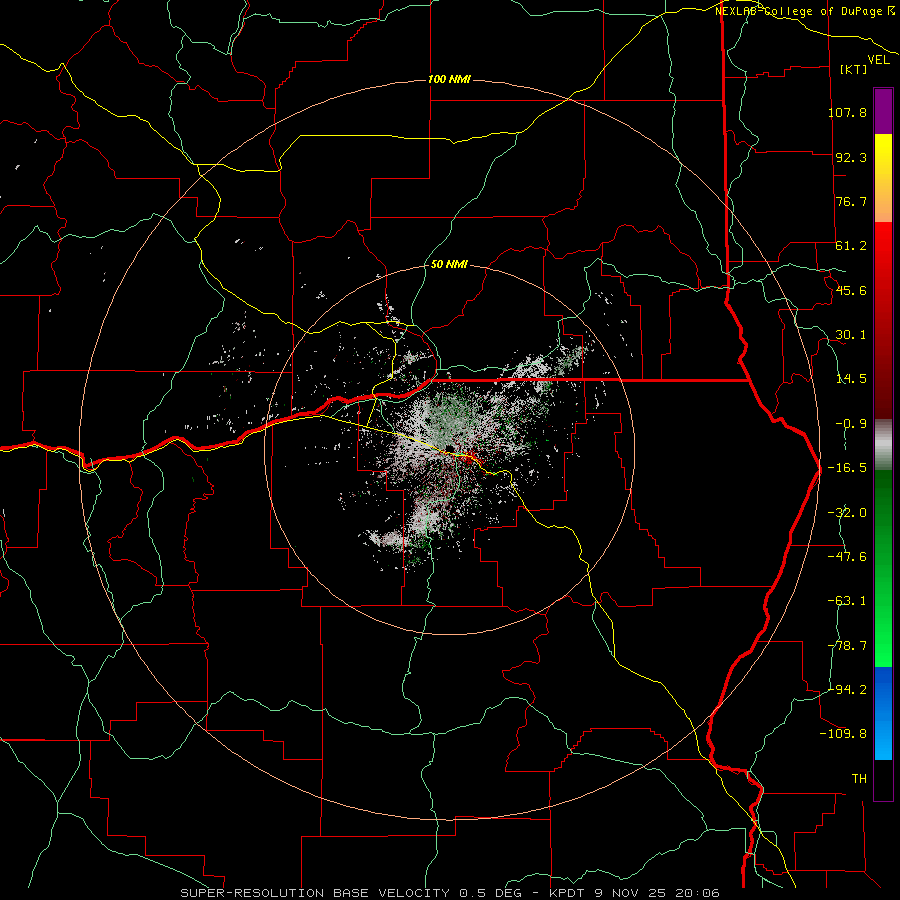Click the -94.2 legend value

(x=847, y=690)
